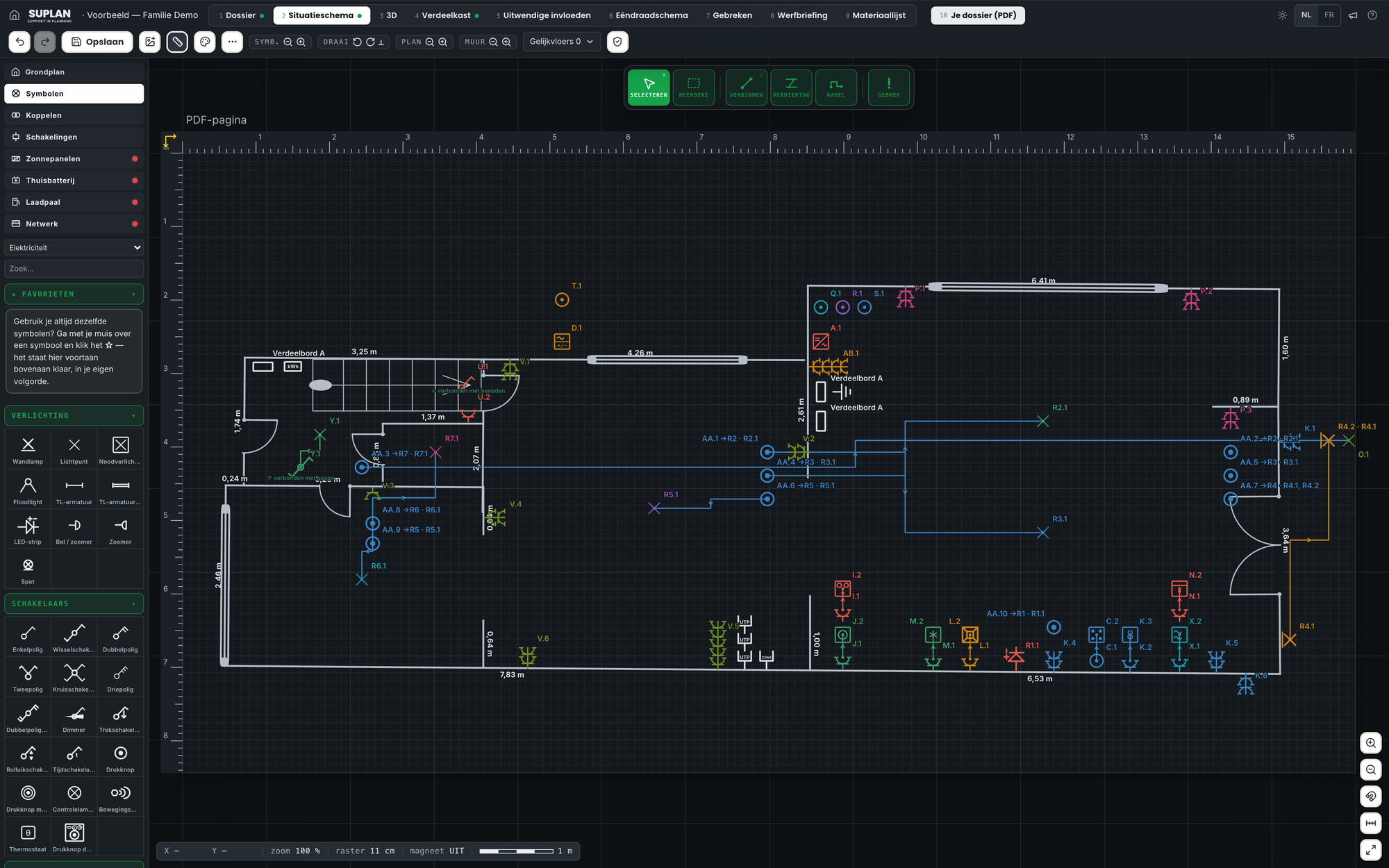This screenshot has height=868, width=1389.
Task: Zoom in the PLAN
Action: (x=442, y=42)
